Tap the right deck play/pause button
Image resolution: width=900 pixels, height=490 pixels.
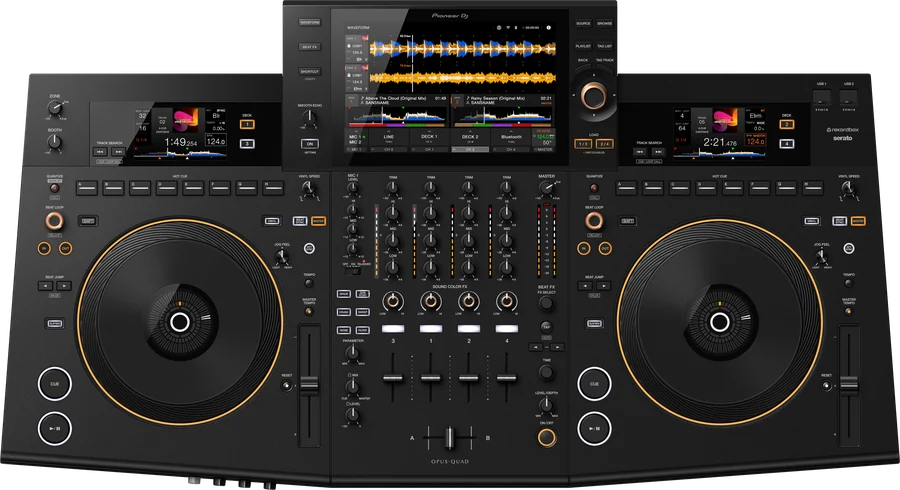point(594,429)
